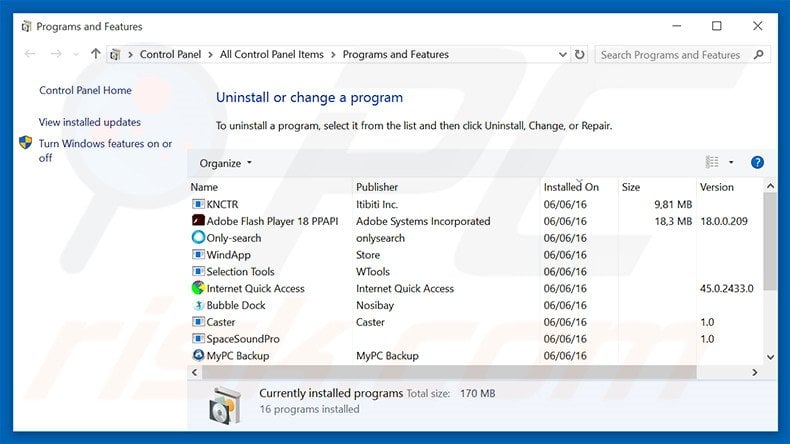Click the scroll left arrow
Viewport: 790px width, 444px height.
(195, 372)
